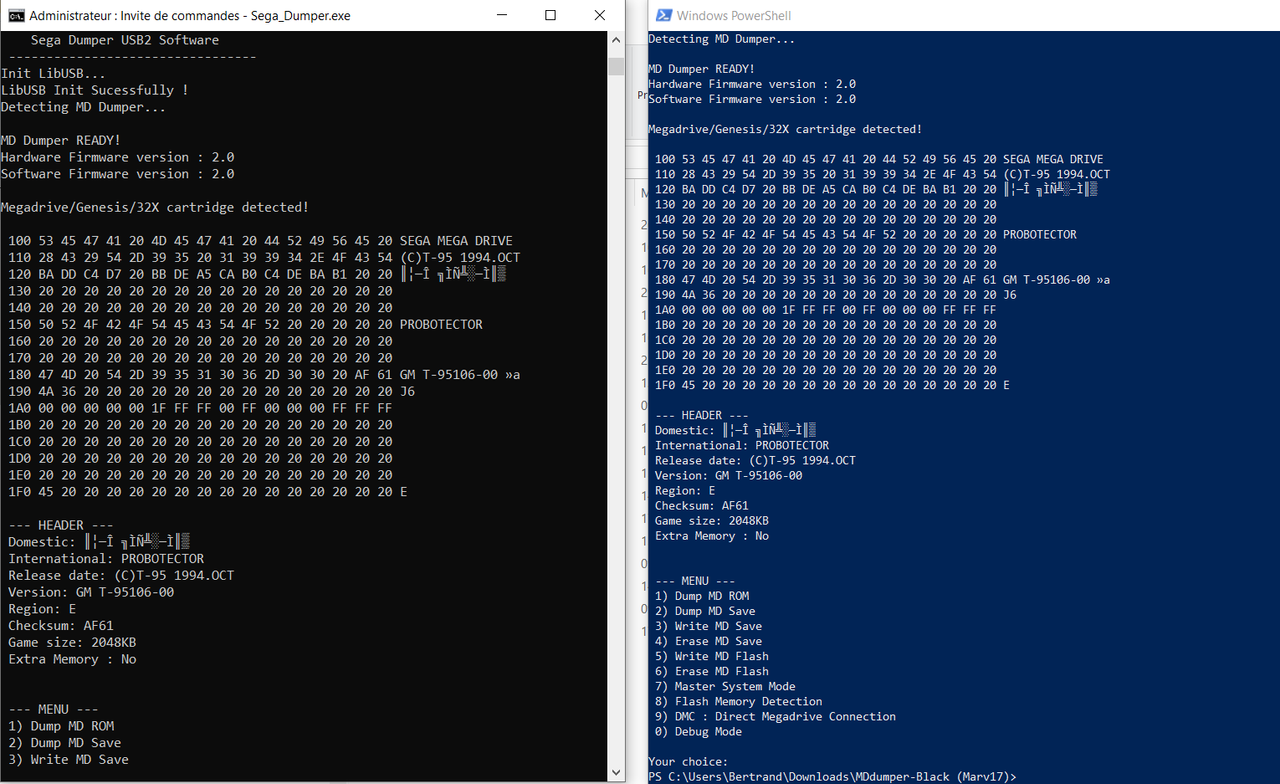Click '0) Debug Mode' in PowerShell
This screenshot has height=784, width=1280.
click(x=698, y=731)
